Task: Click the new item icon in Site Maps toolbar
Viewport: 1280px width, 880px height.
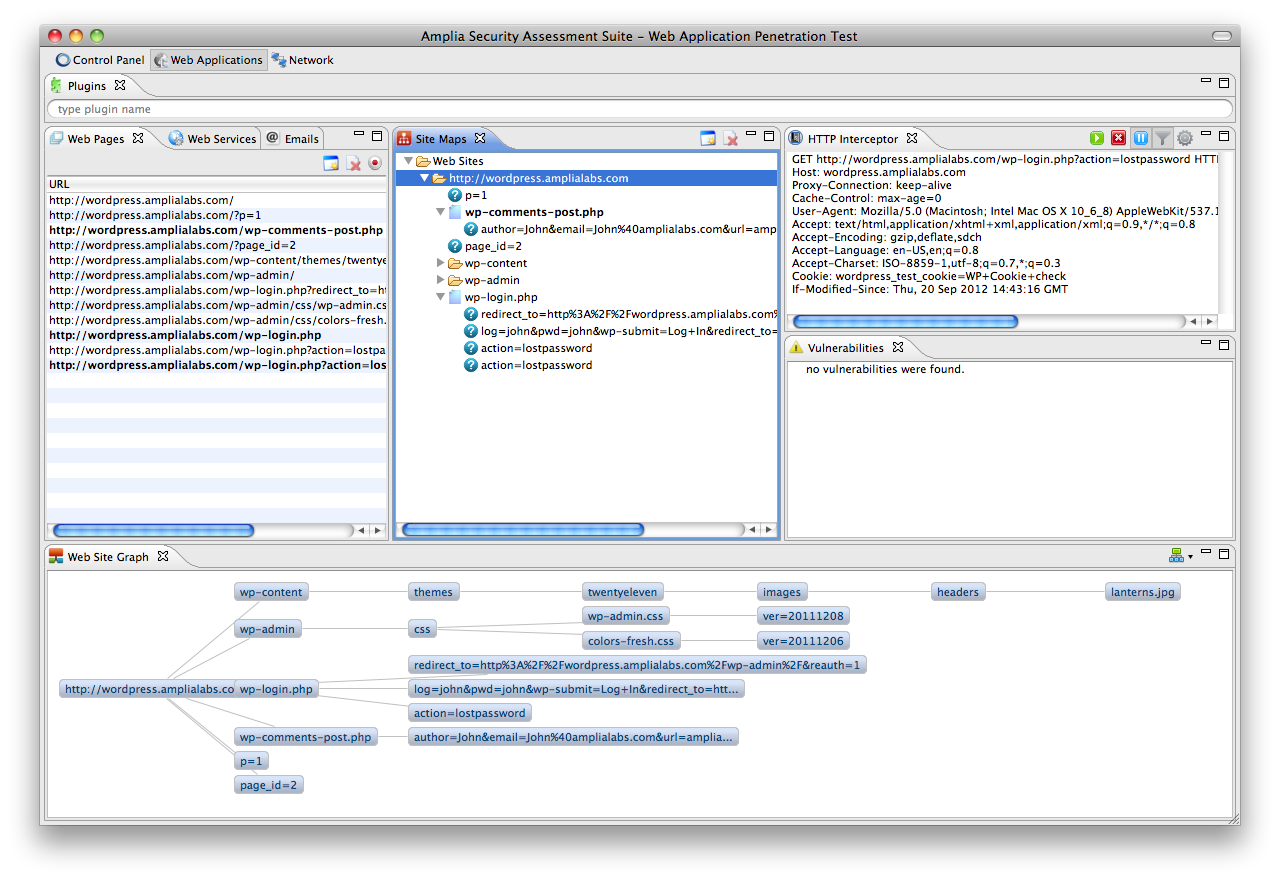Action: point(708,139)
